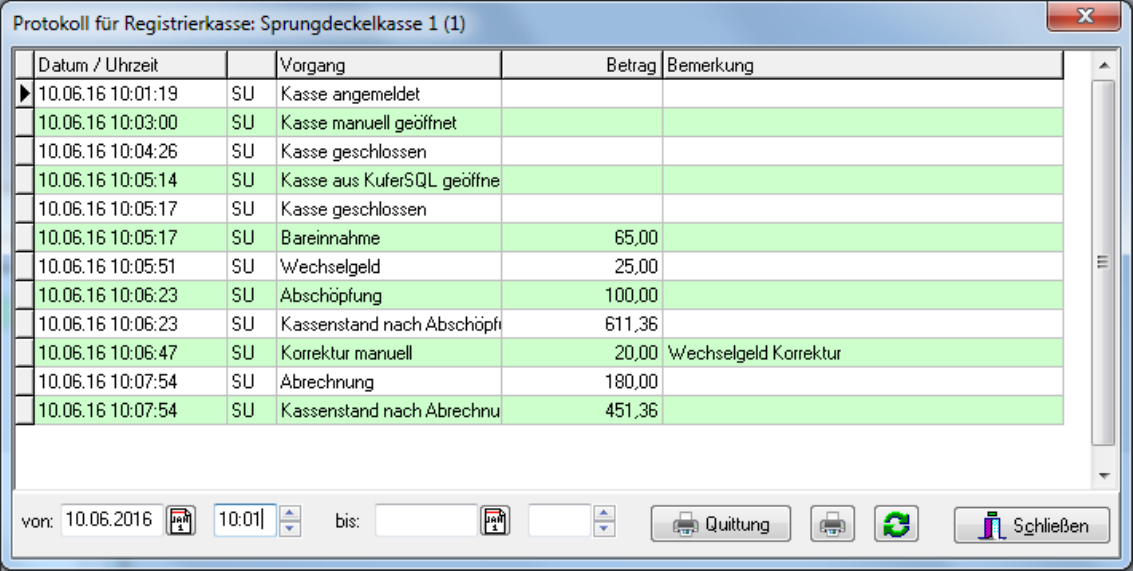Click the row selector of the 10:01:19 row
Screen dimensions: 1133x571
click(x=25, y=94)
